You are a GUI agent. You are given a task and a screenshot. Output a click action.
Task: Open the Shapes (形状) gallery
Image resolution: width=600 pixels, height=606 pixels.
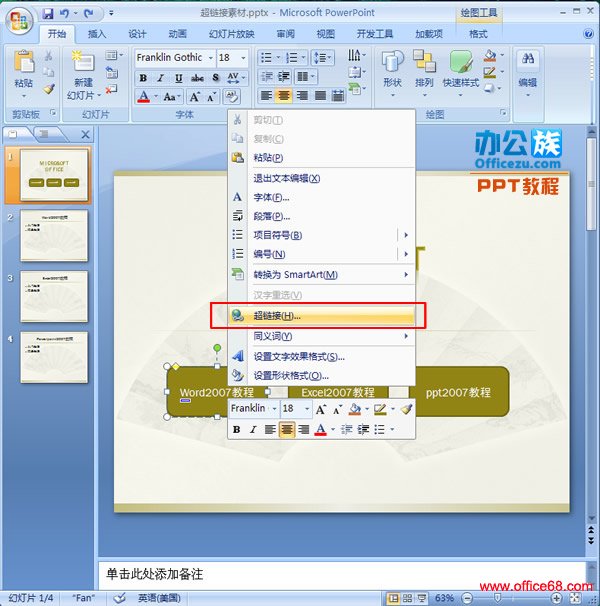coord(392,73)
